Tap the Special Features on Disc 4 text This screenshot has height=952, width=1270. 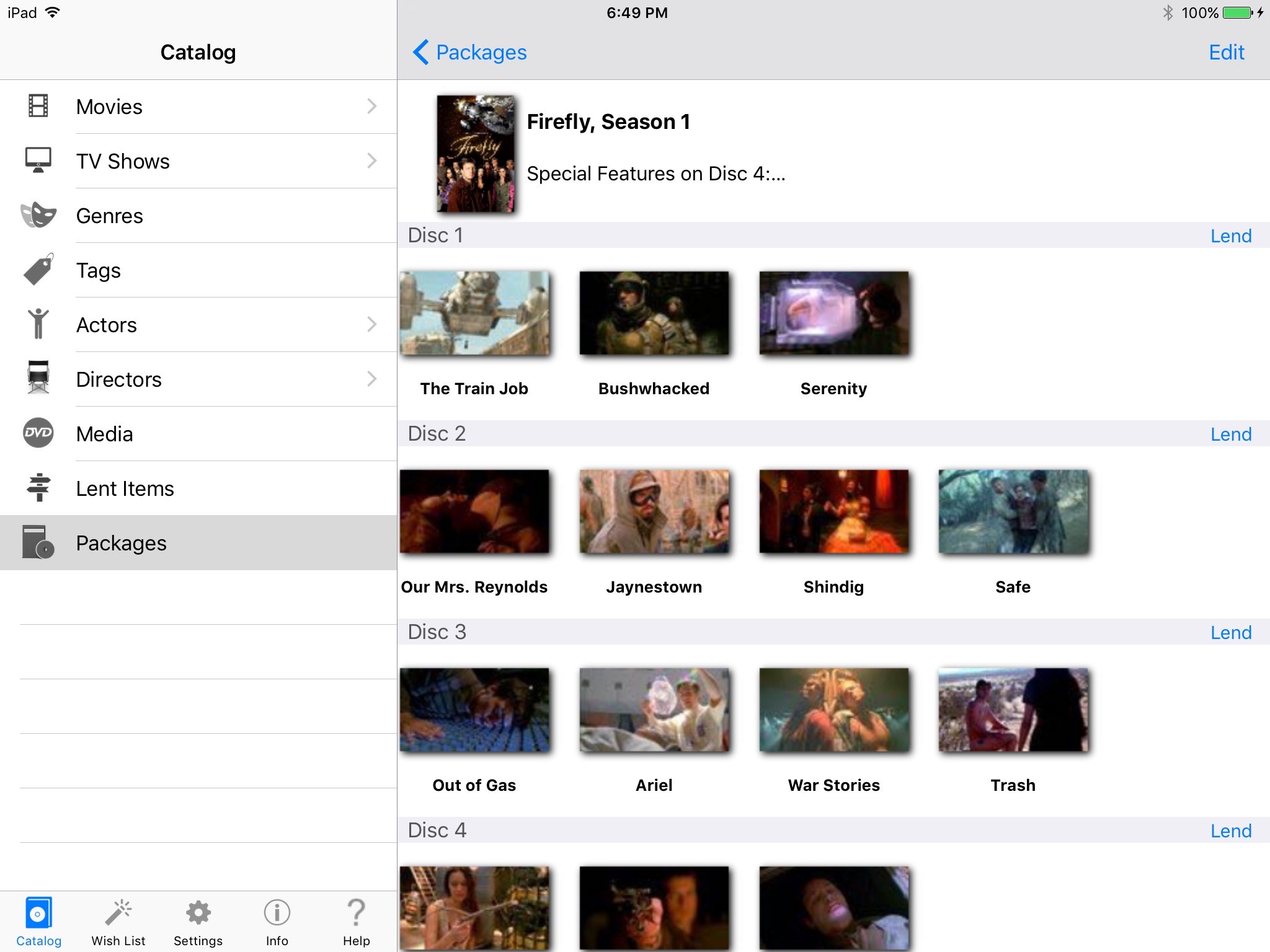pos(656,174)
